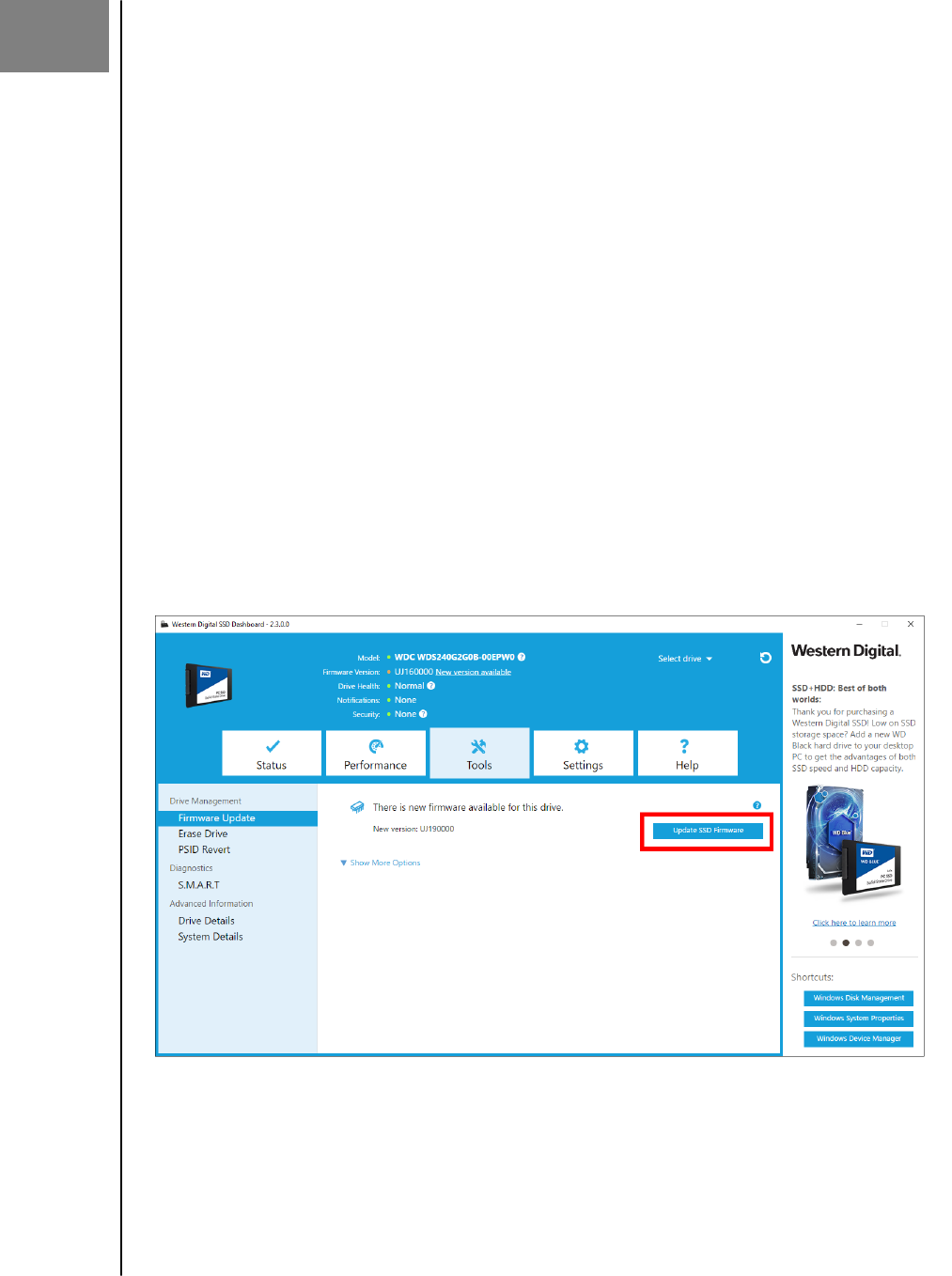Click the Drive Health Normal value

click(410, 686)
